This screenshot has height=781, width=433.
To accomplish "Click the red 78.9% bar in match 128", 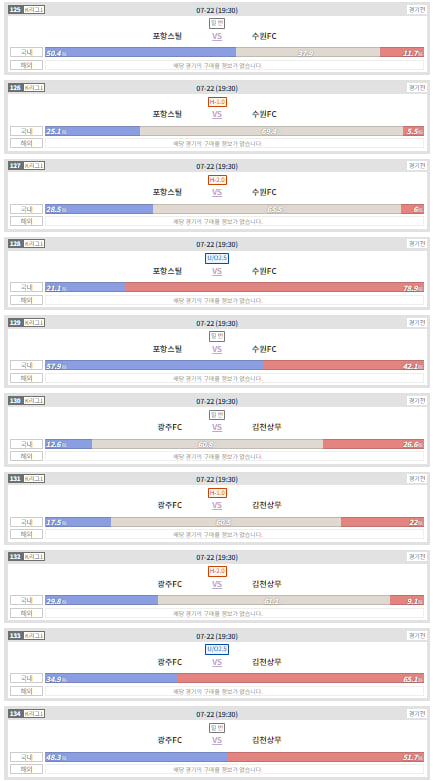I will point(275,287).
